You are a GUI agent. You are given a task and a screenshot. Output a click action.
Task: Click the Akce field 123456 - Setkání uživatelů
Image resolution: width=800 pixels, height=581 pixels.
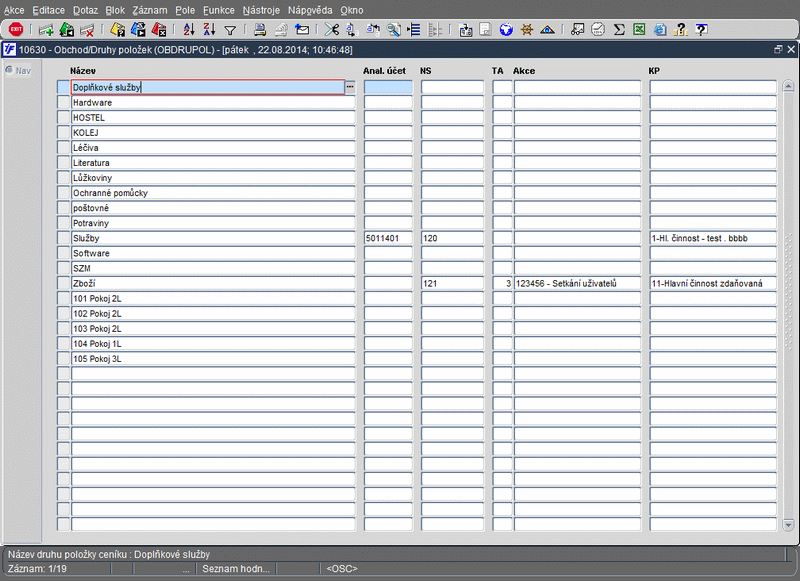click(x=577, y=284)
